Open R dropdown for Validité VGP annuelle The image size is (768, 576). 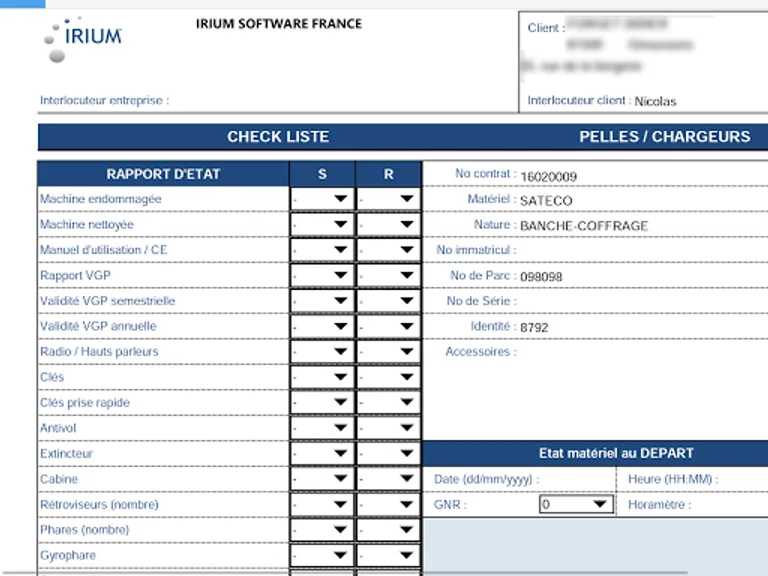tap(388, 326)
